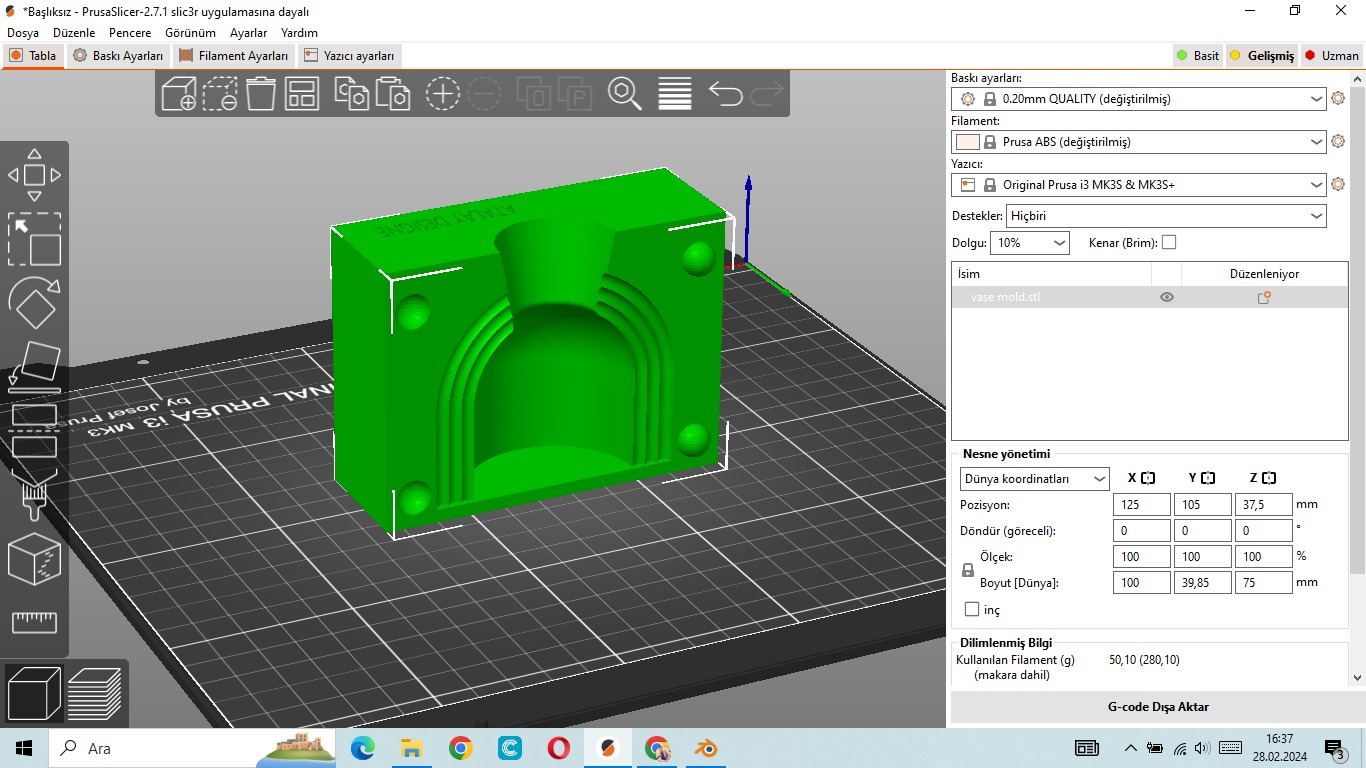Select the Move tool in left toolbar
1366x768 pixels.
[x=34, y=175]
